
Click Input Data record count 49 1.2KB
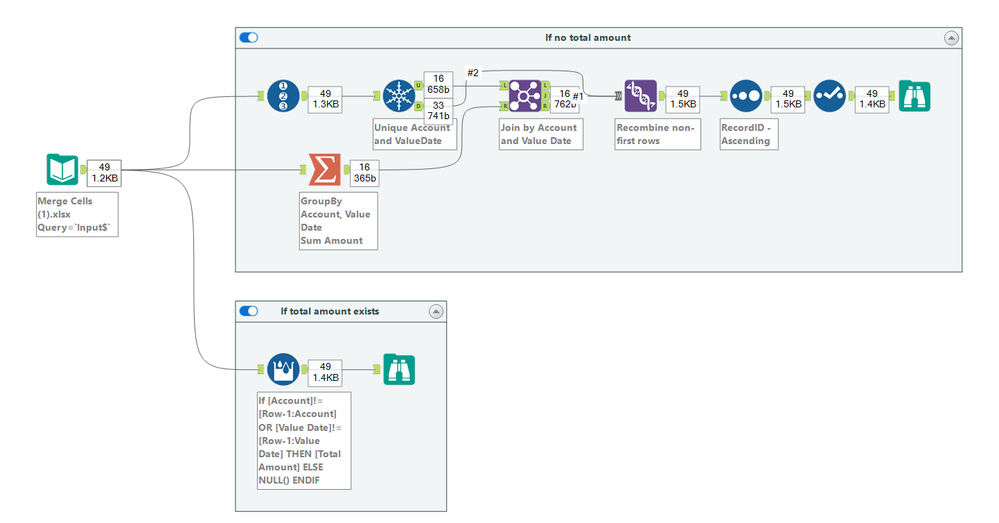point(104,173)
